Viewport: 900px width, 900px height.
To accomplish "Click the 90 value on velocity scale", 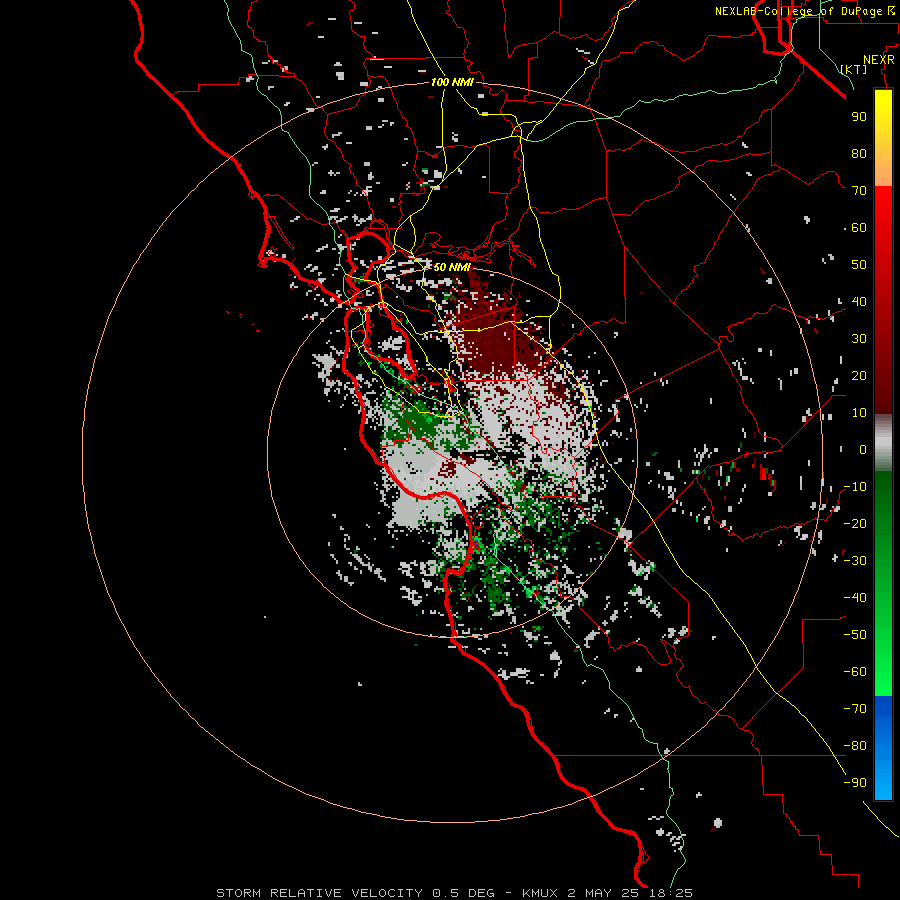I will [859, 117].
